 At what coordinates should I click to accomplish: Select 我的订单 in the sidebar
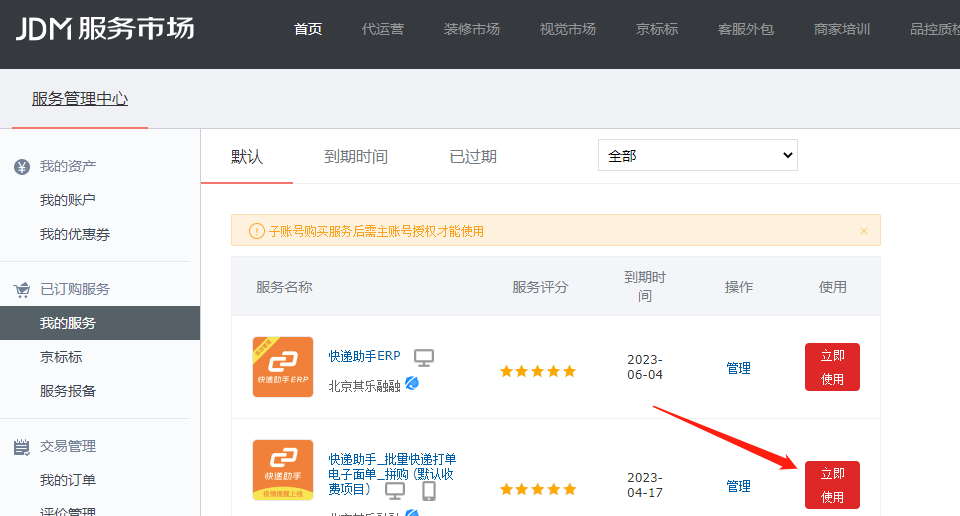click(x=67, y=480)
